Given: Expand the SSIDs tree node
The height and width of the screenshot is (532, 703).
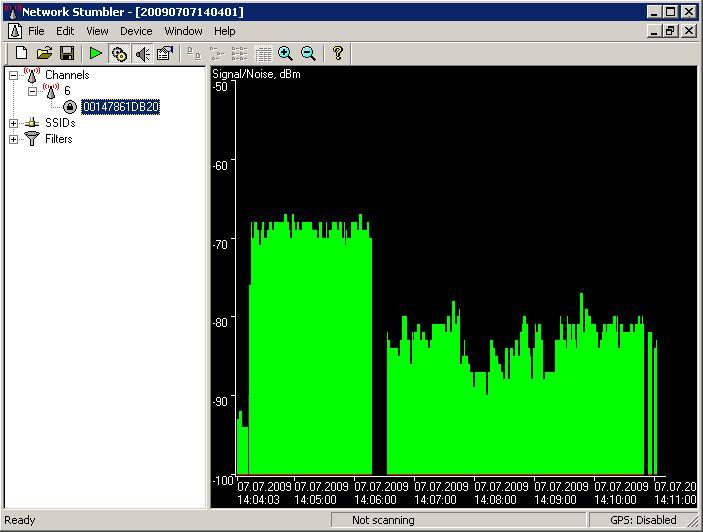Looking at the screenshot, I should (x=13, y=123).
